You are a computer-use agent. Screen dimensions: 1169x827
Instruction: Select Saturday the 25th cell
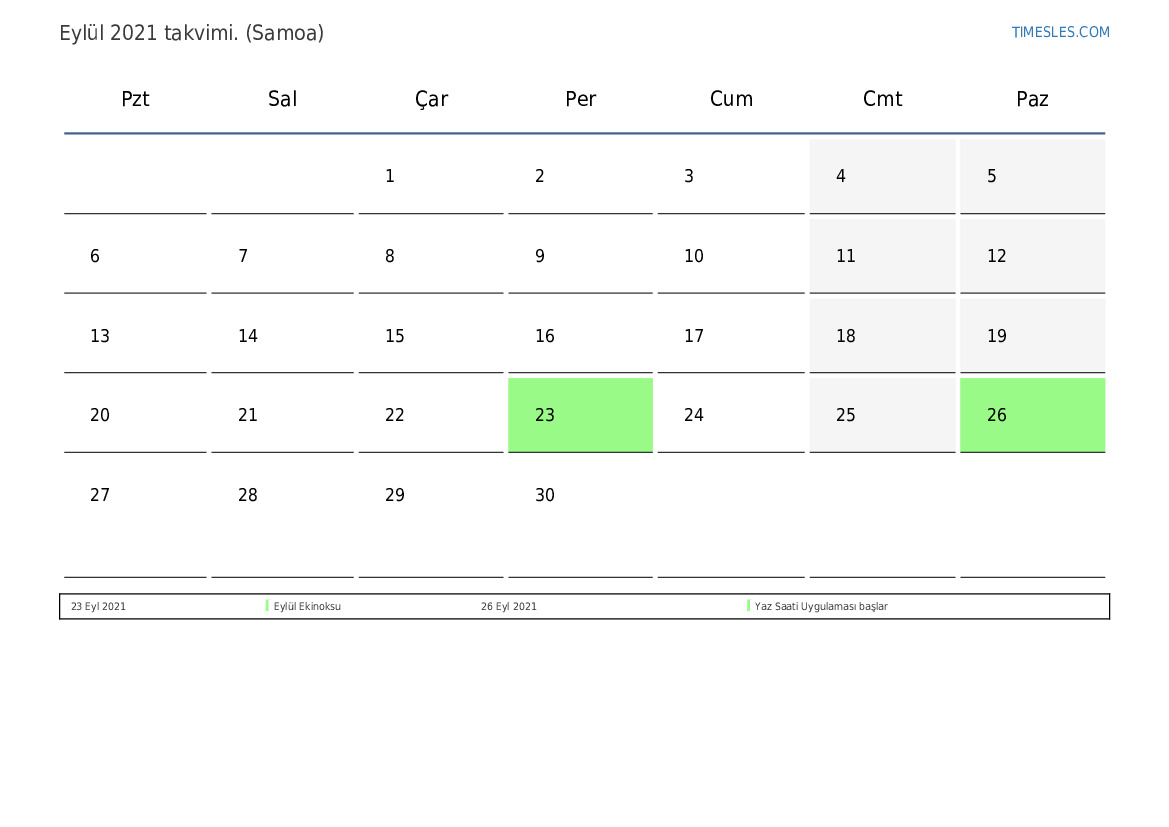pyautogui.click(x=882, y=415)
